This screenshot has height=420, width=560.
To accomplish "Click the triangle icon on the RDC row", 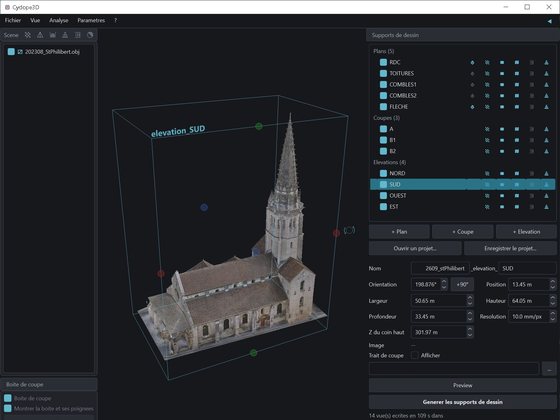I will click(x=546, y=62).
